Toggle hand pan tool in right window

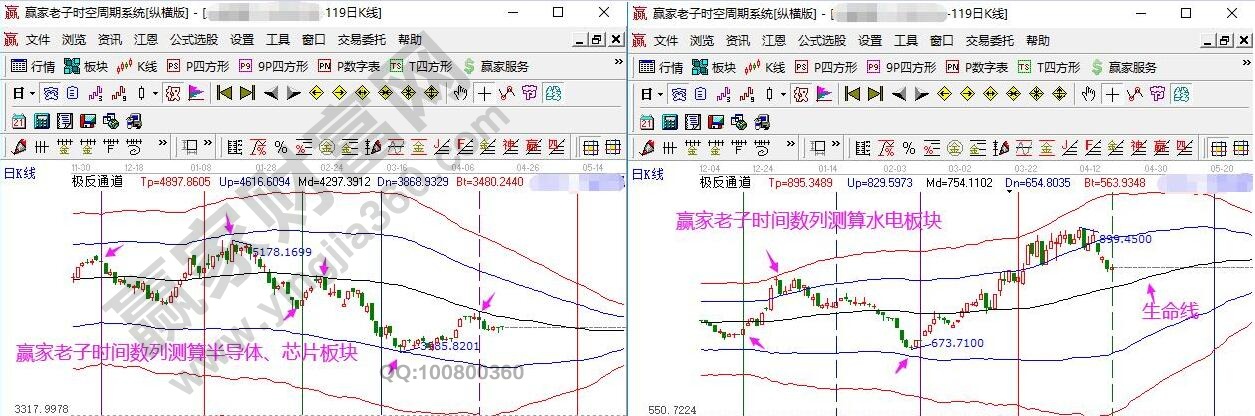pyautogui.click(x=1088, y=94)
